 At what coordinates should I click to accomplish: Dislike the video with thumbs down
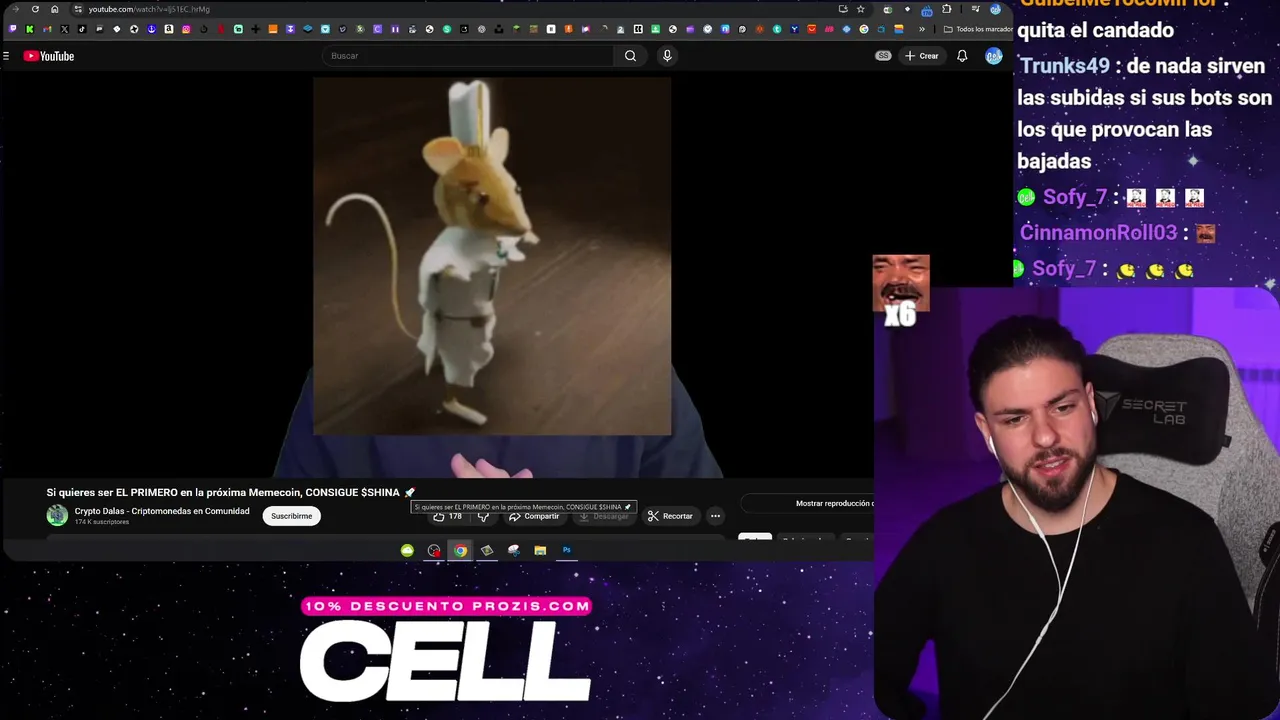[484, 517]
